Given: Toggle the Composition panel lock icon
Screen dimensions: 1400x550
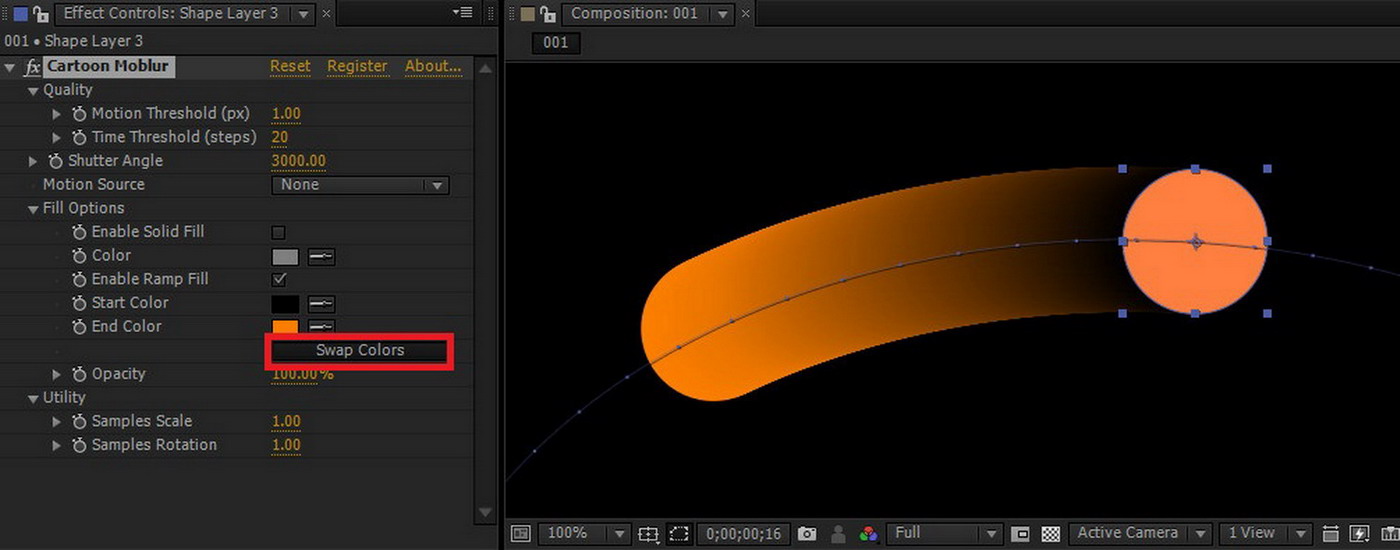Looking at the screenshot, I should pyautogui.click(x=547, y=14).
